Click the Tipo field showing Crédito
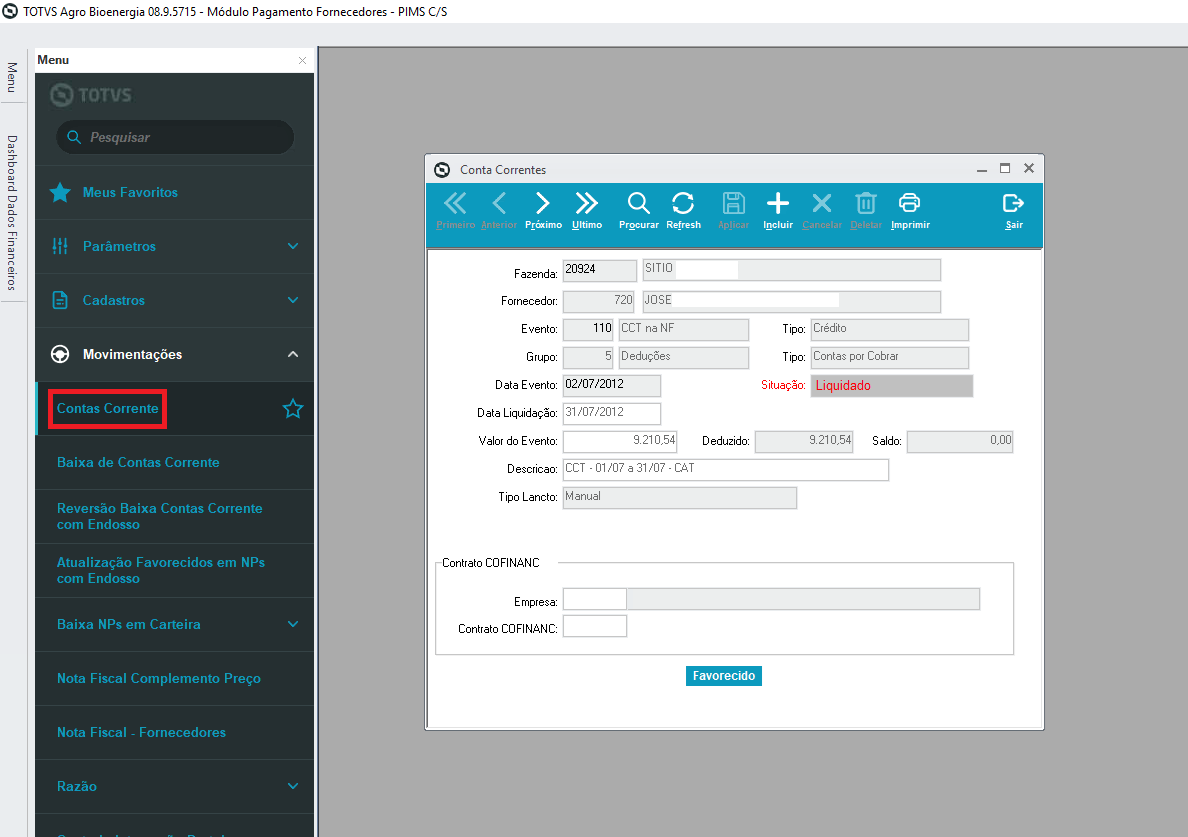The width and height of the screenshot is (1188, 837). 889,329
